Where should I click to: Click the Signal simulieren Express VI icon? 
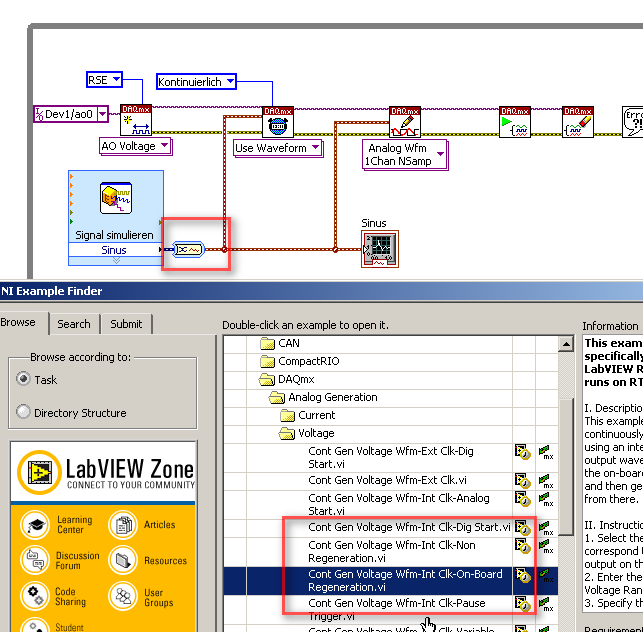tap(116, 198)
